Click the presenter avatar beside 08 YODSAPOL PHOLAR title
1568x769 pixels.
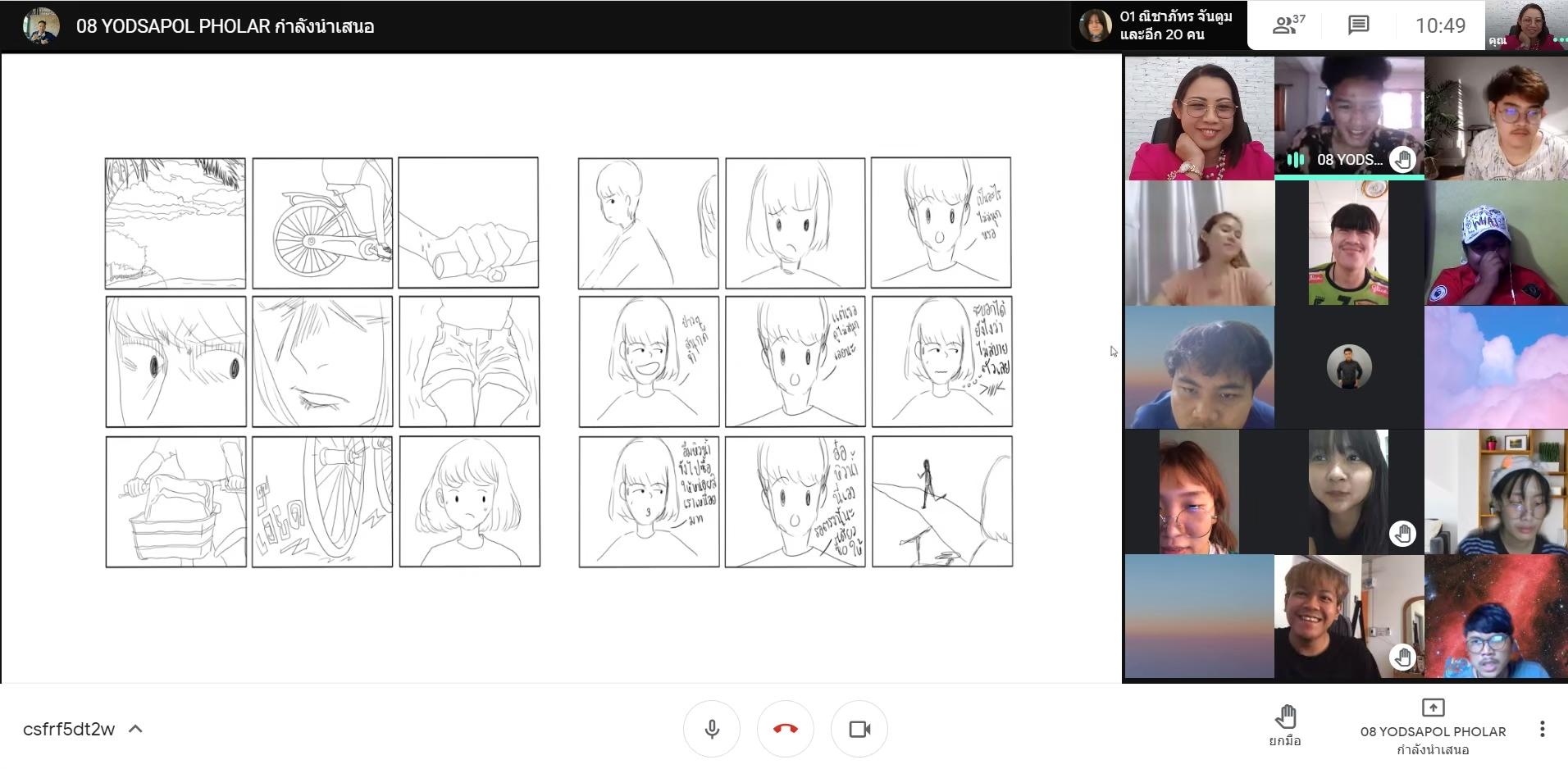click(41, 25)
